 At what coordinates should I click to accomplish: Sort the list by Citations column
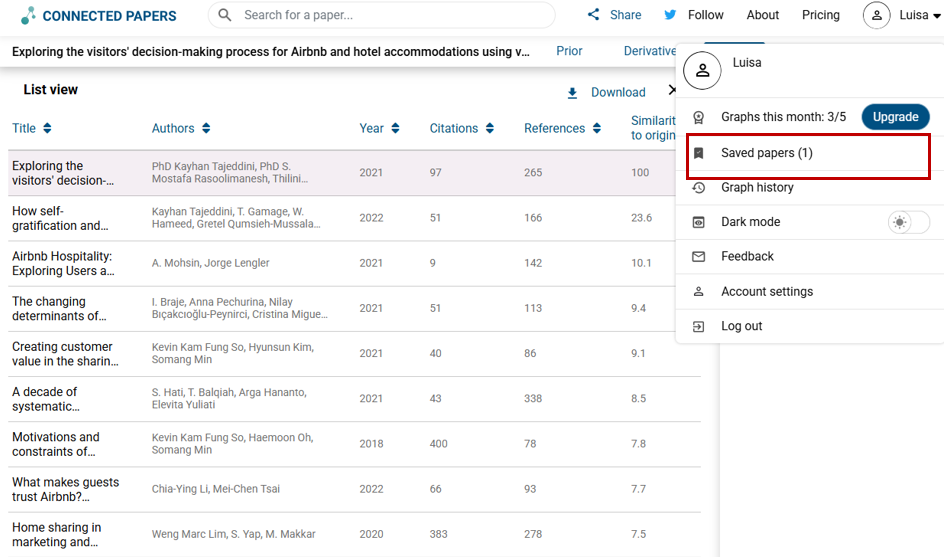pos(461,128)
